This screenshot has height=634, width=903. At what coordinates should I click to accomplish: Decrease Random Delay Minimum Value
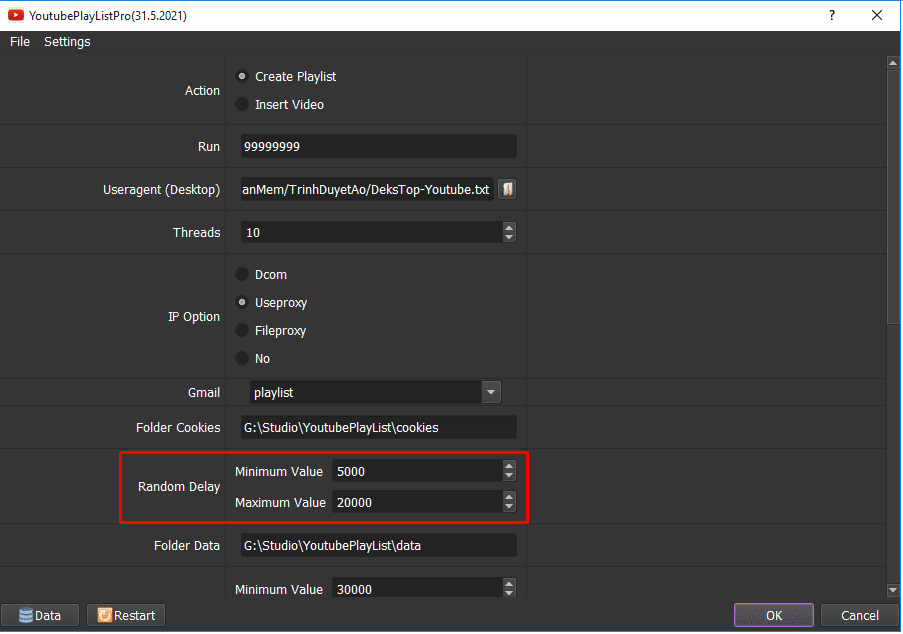[509, 476]
